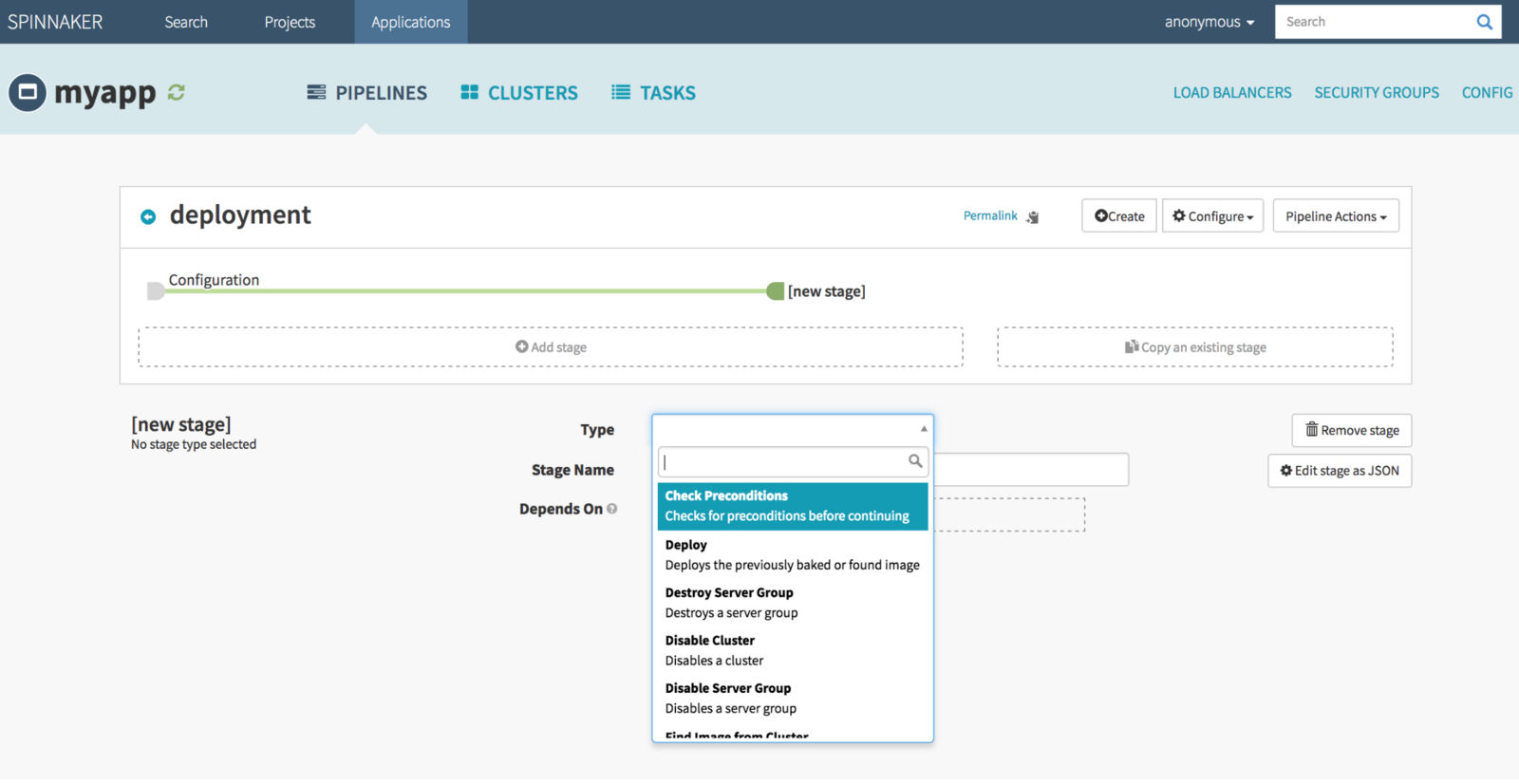Screen dimensions: 1519x784
Task: Select Deploy stage type
Action: click(x=793, y=555)
